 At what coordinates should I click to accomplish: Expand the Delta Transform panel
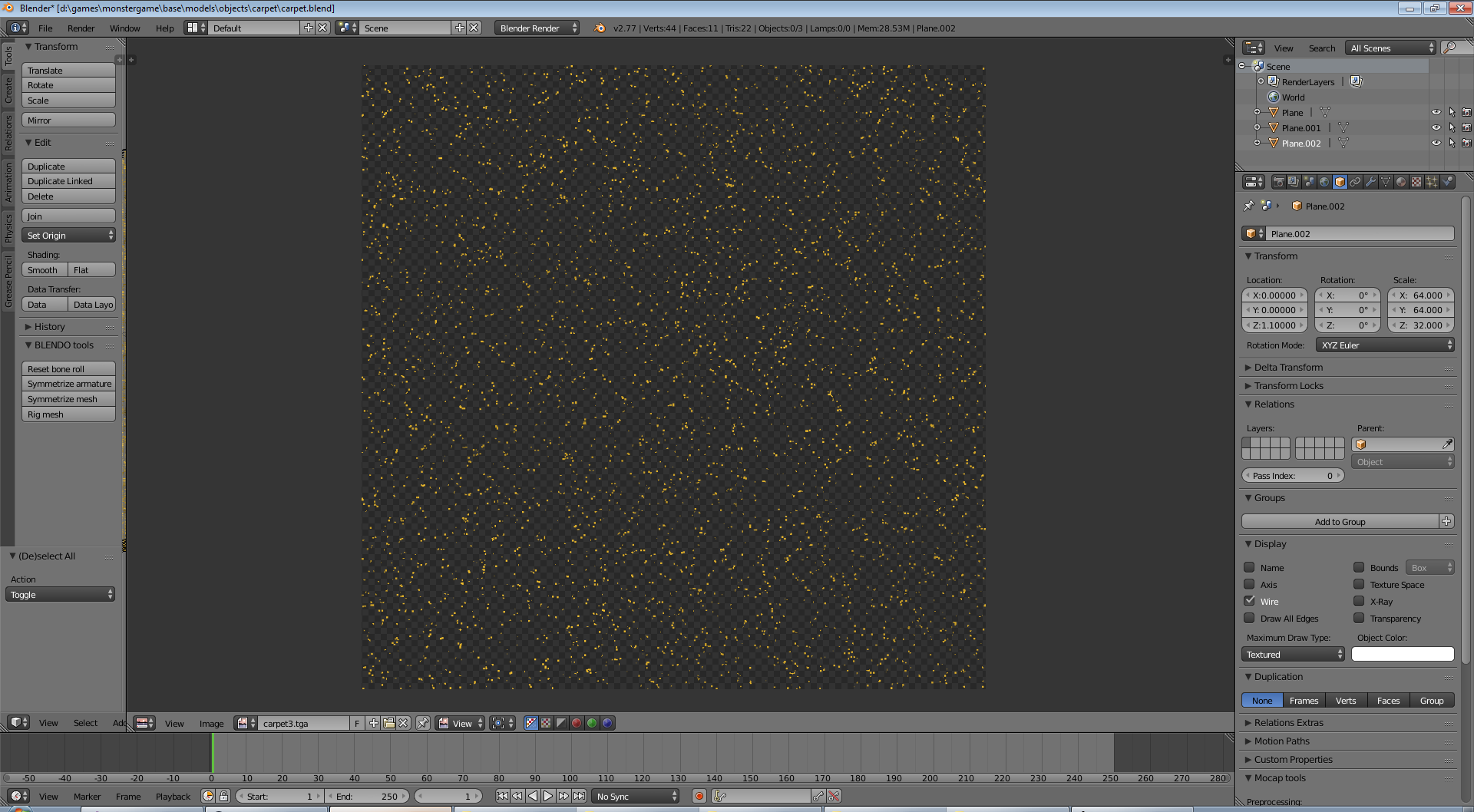[1288, 368]
